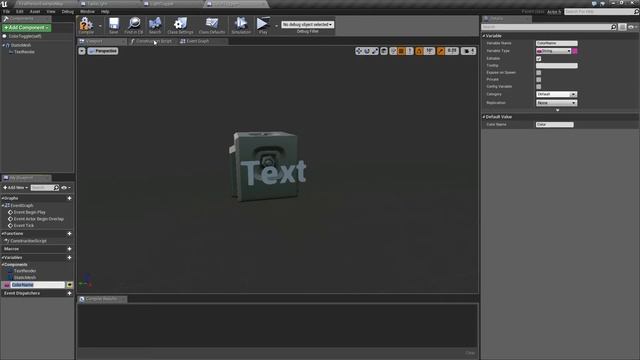Toggle the grid snap orange button
The image size is (640, 360).
coord(402,51)
